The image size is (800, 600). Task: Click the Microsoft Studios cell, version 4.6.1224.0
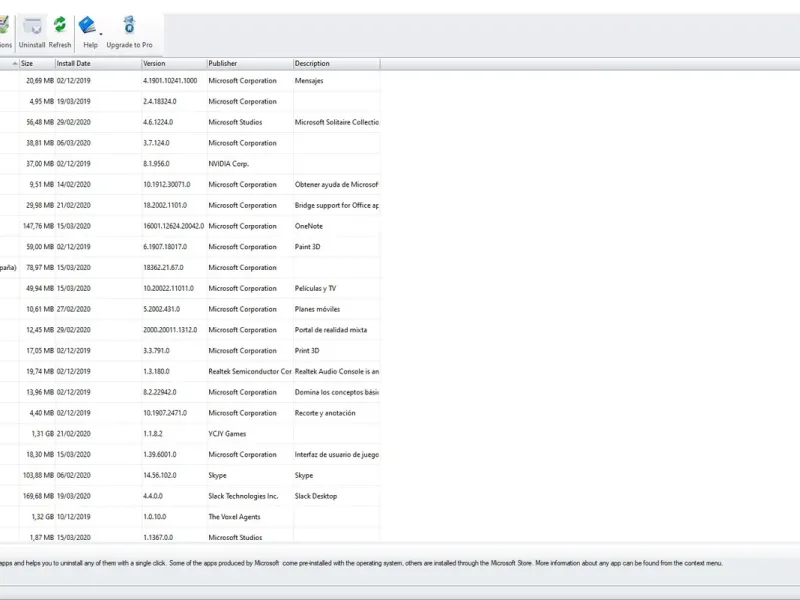[x=235, y=122]
